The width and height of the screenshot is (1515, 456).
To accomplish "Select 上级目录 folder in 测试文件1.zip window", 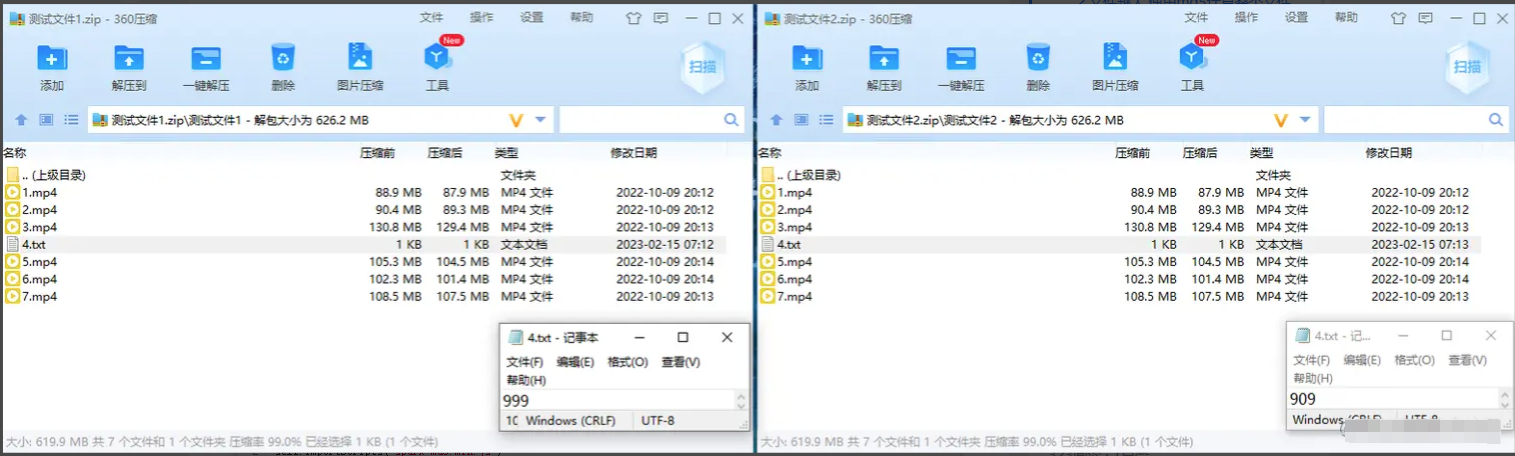I will (x=364, y=175).
